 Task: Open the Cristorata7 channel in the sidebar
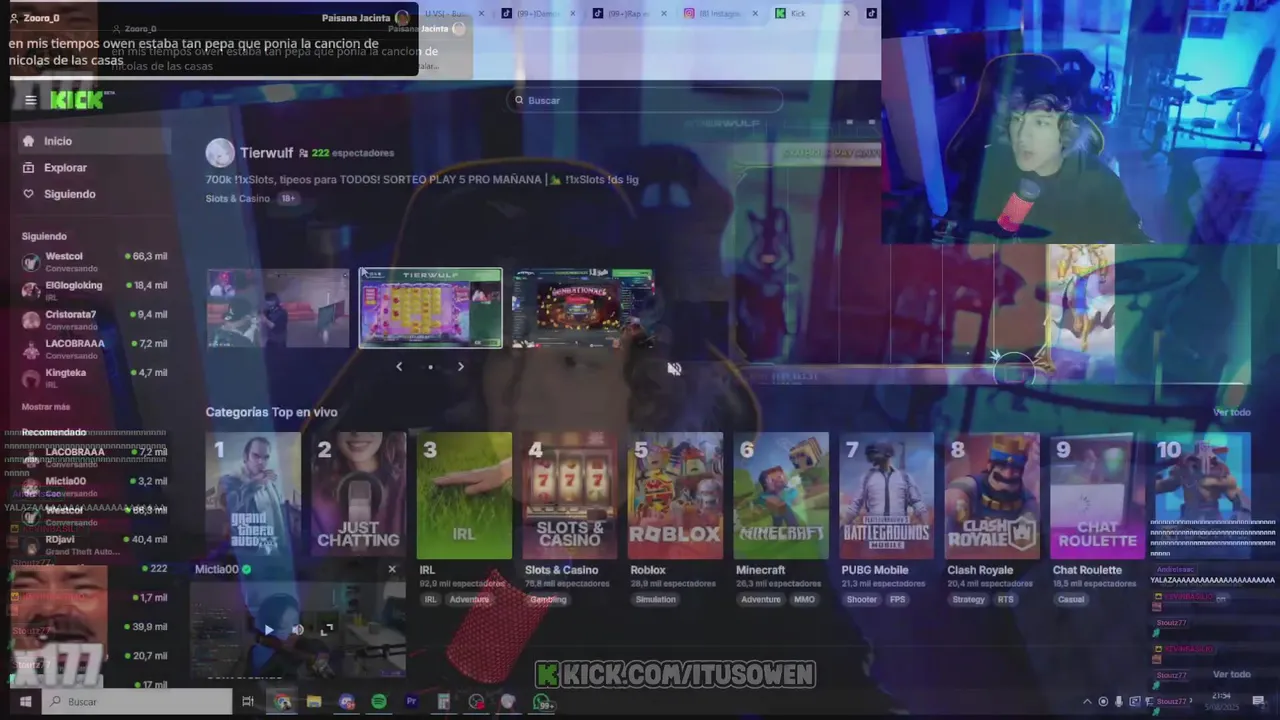(x=94, y=319)
